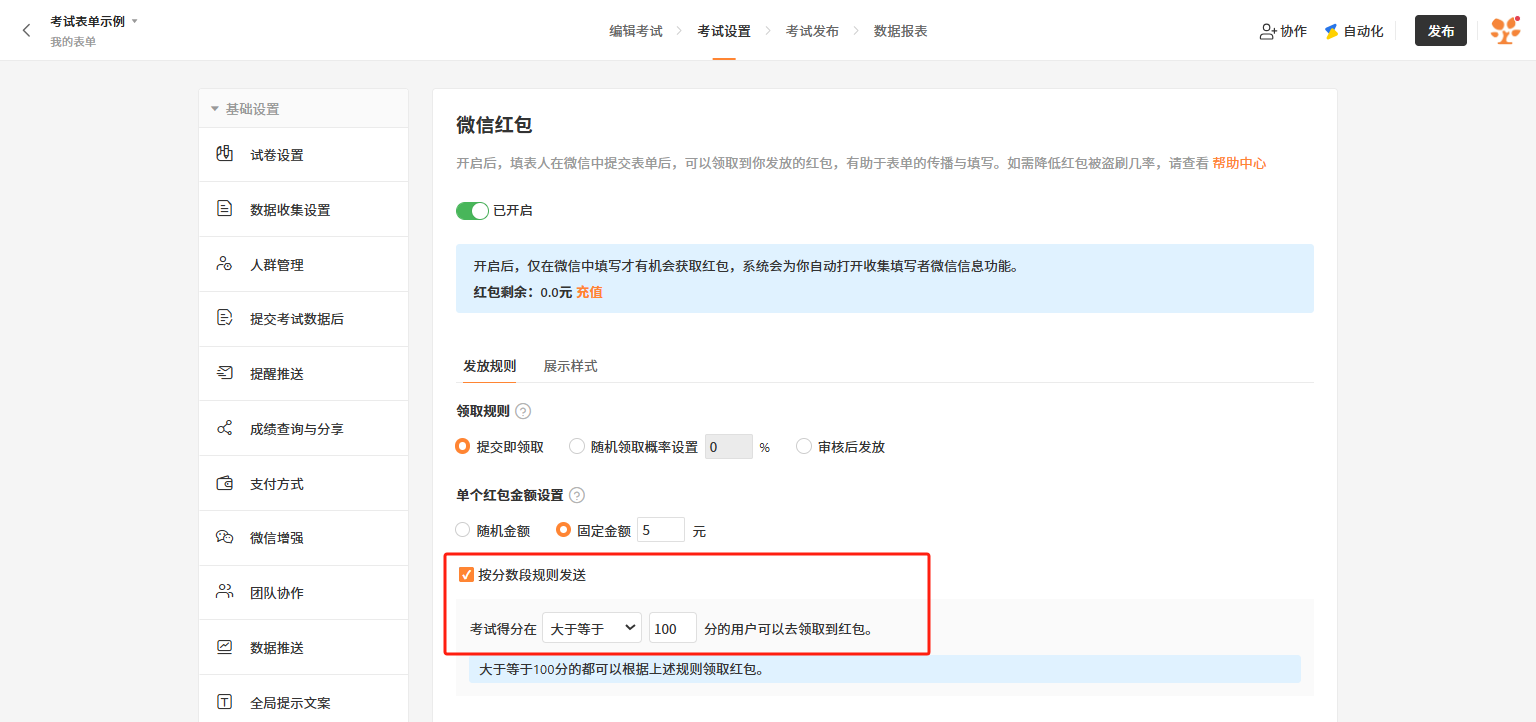
Task: Click the 成绩查询与分享 share icon
Action: (225, 428)
